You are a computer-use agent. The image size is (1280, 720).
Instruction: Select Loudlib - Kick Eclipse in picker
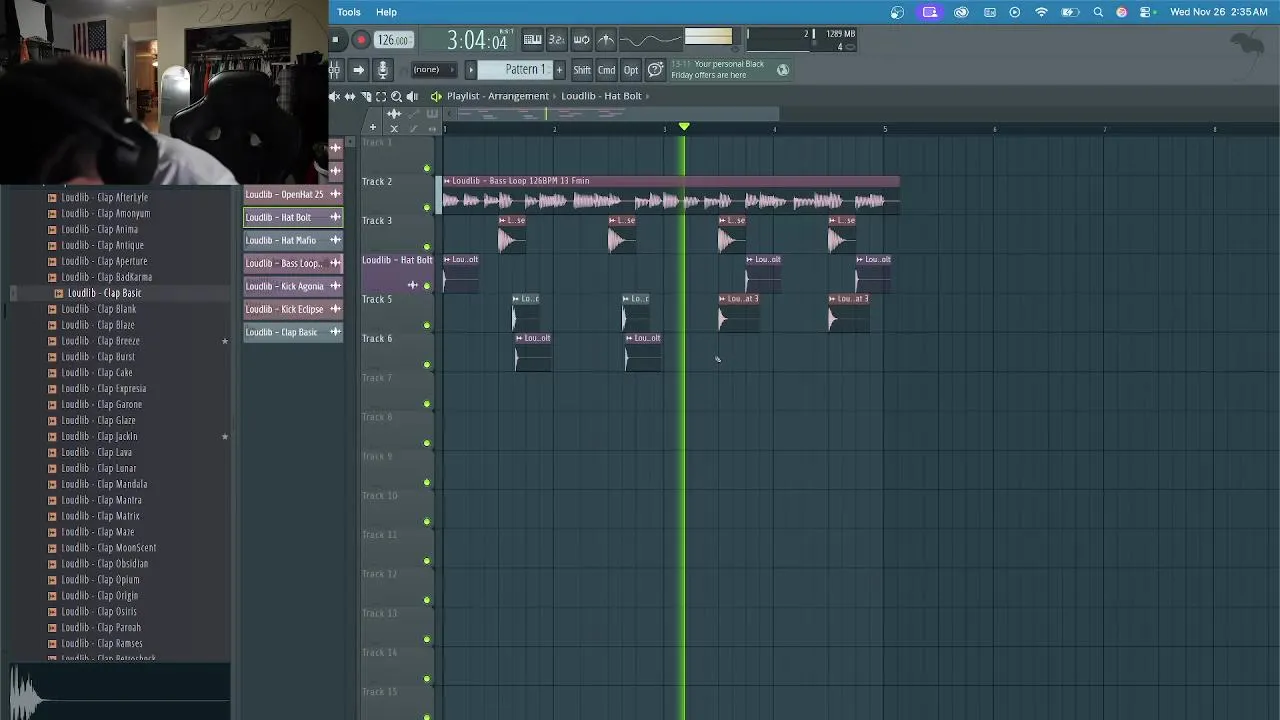tap(293, 309)
